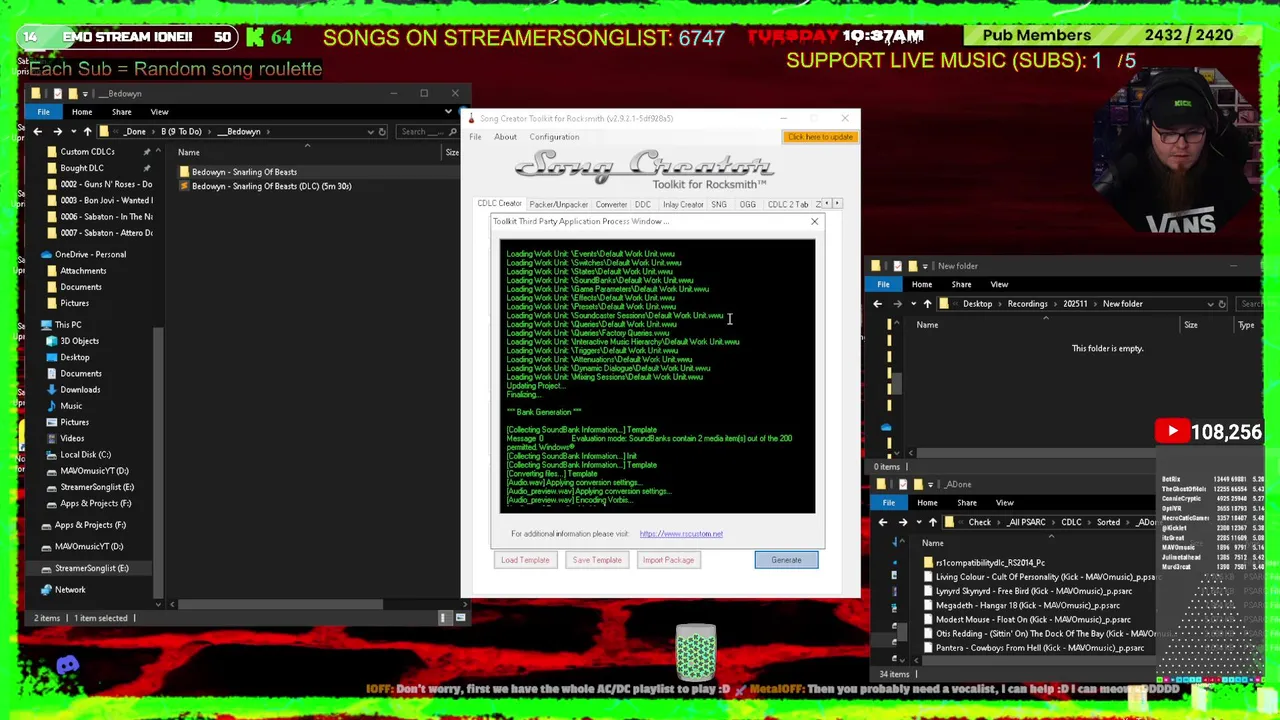Open the Home tab in __Bedowyn Explorer window
Screen dimensions: 1280x720
[82, 112]
